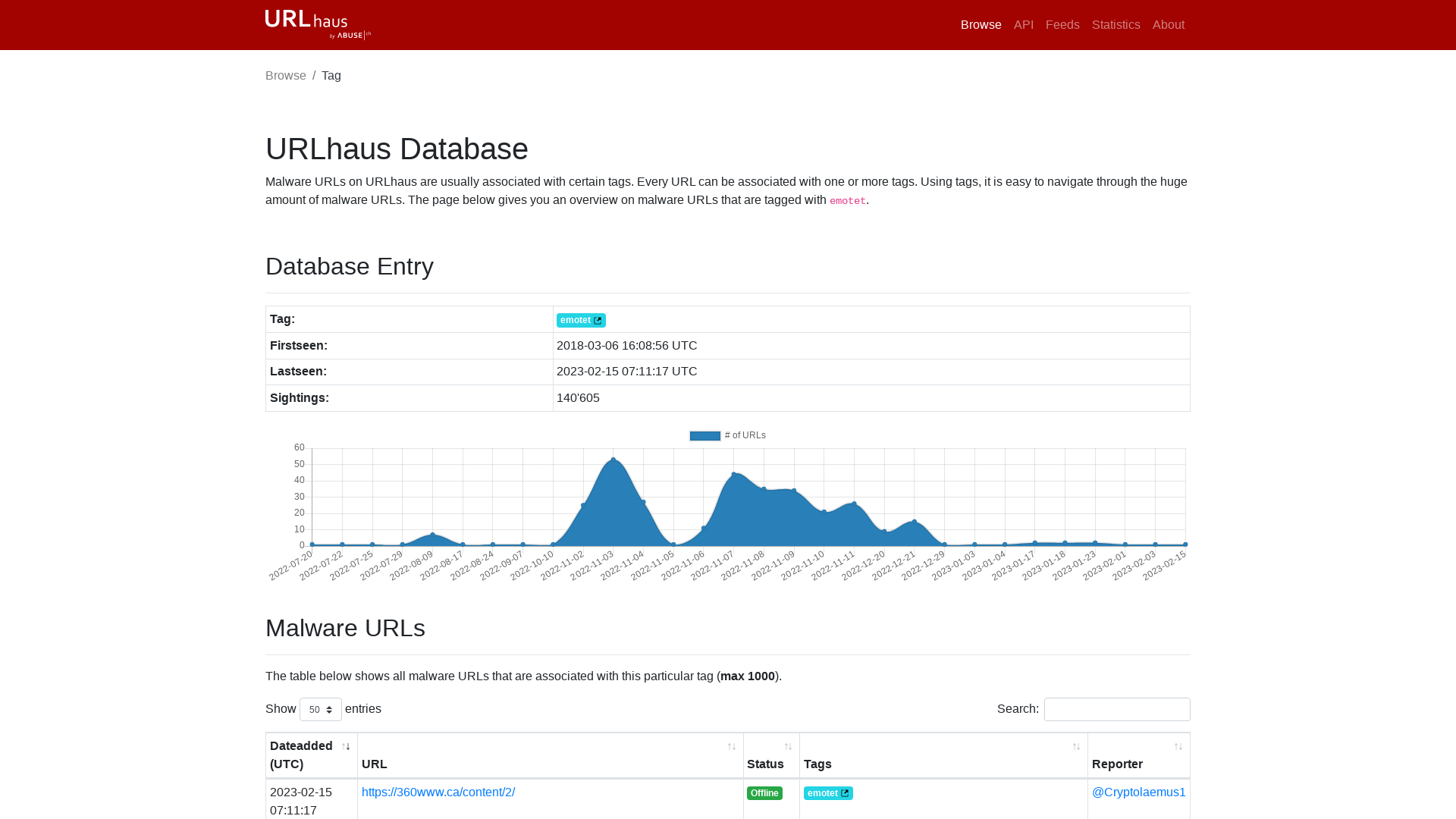Sort table by Reporter column
Screen dimensions: 1456x819
(x=1138, y=755)
